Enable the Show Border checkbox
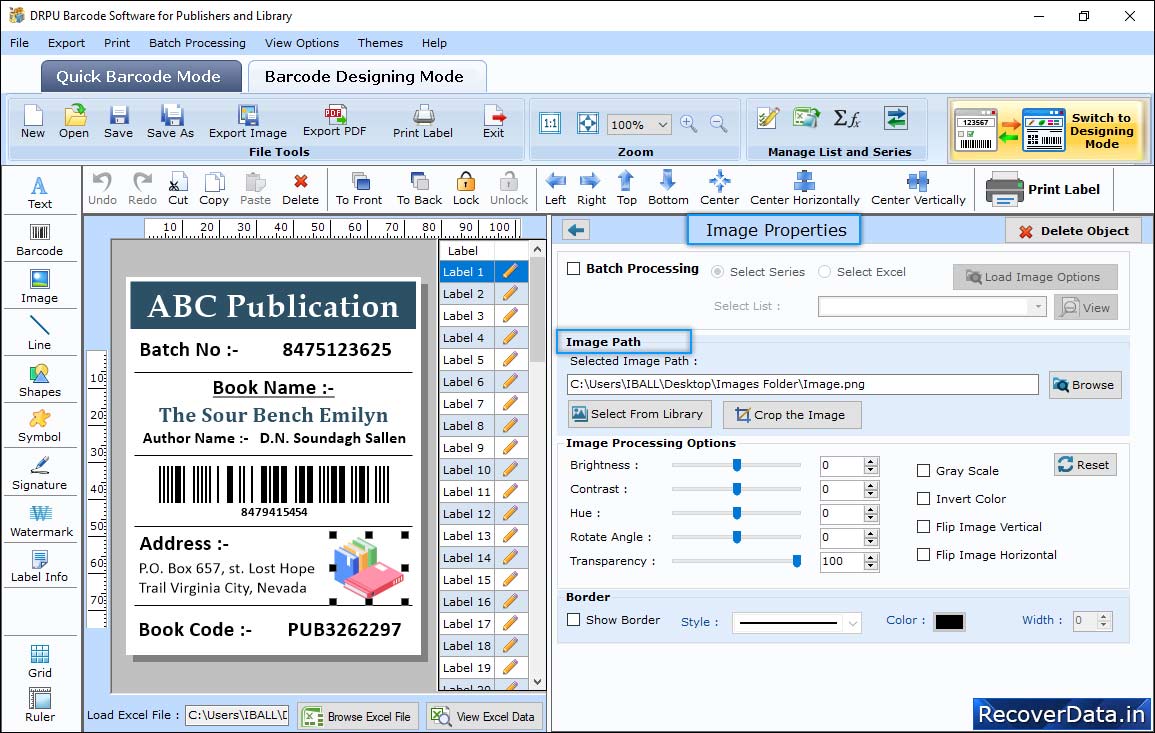Image resolution: width=1155 pixels, height=733 pixels. 574,620
